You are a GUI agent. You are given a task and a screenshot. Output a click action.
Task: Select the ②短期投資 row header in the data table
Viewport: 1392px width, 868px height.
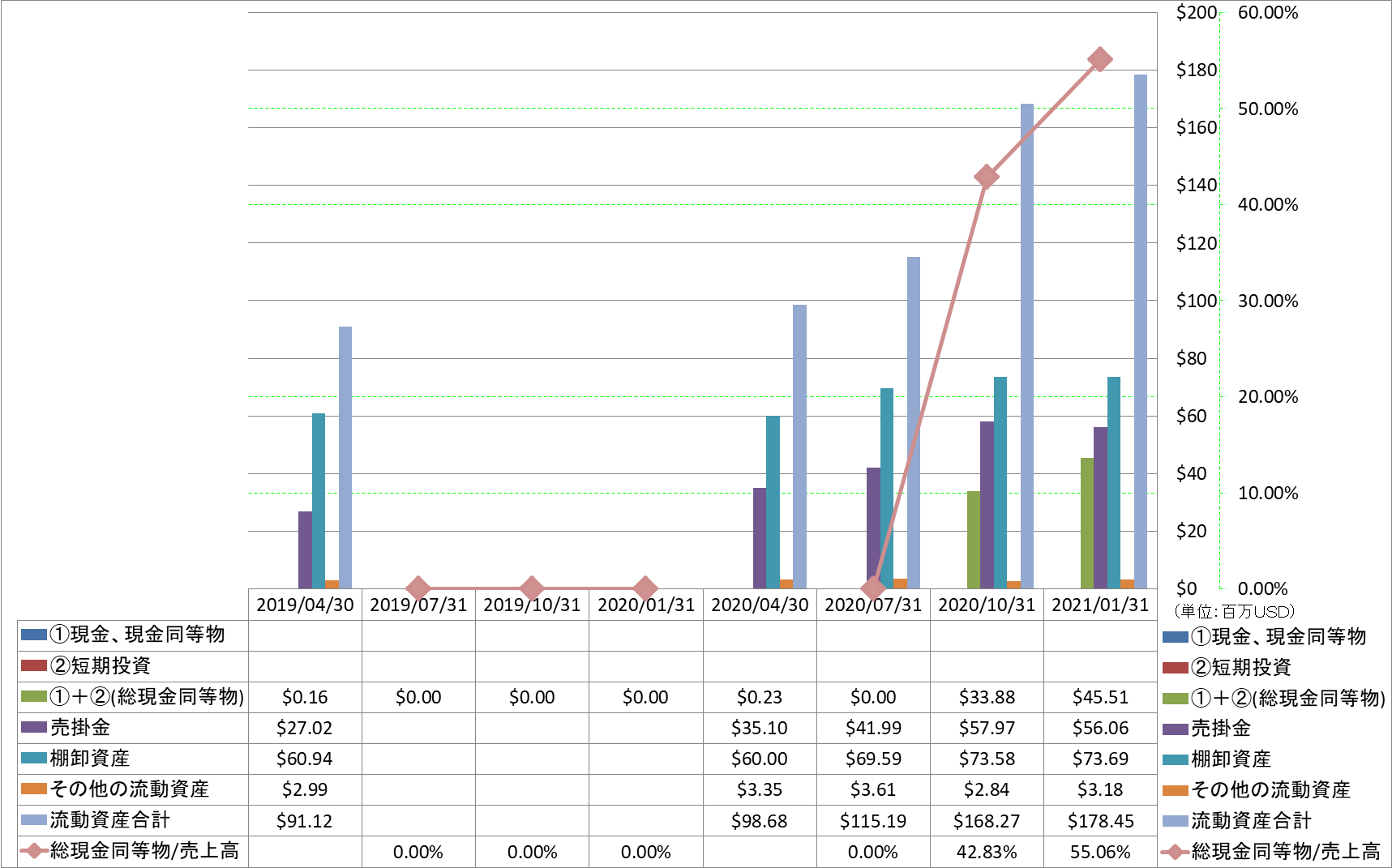coord(133,666)
